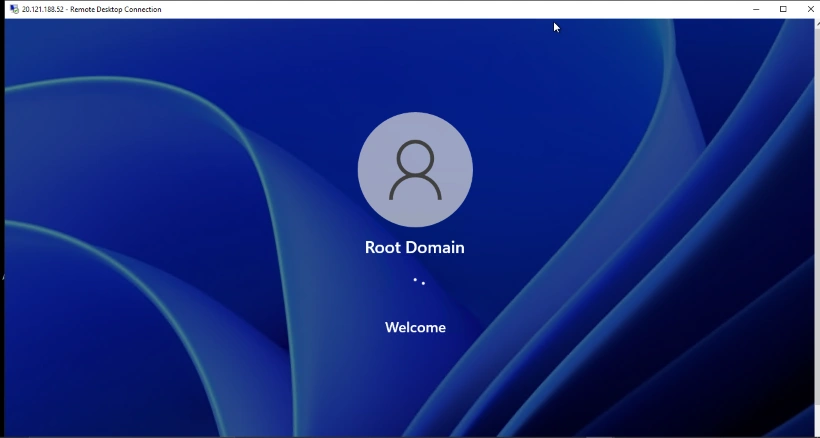Maximize the Remote Desktop Connection window
Image resolution: width=820 pixels, height=438 pixels.
783,9
